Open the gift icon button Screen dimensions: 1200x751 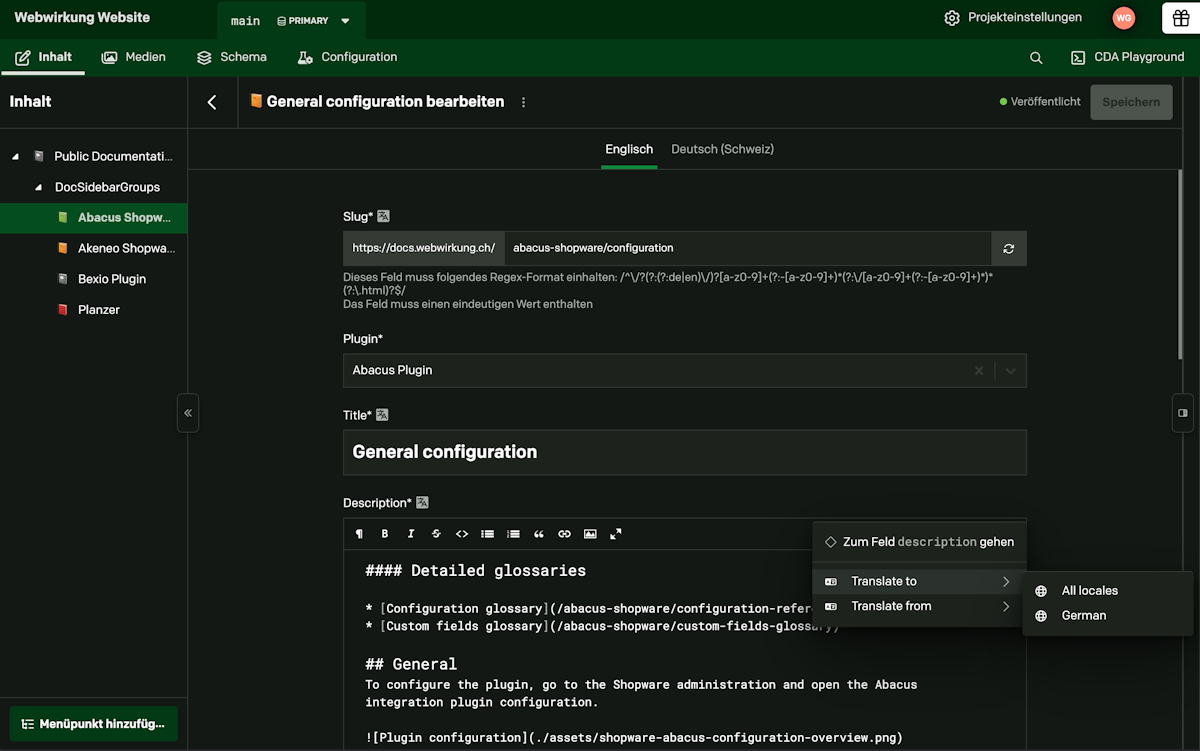click(x=1181, y=18)
